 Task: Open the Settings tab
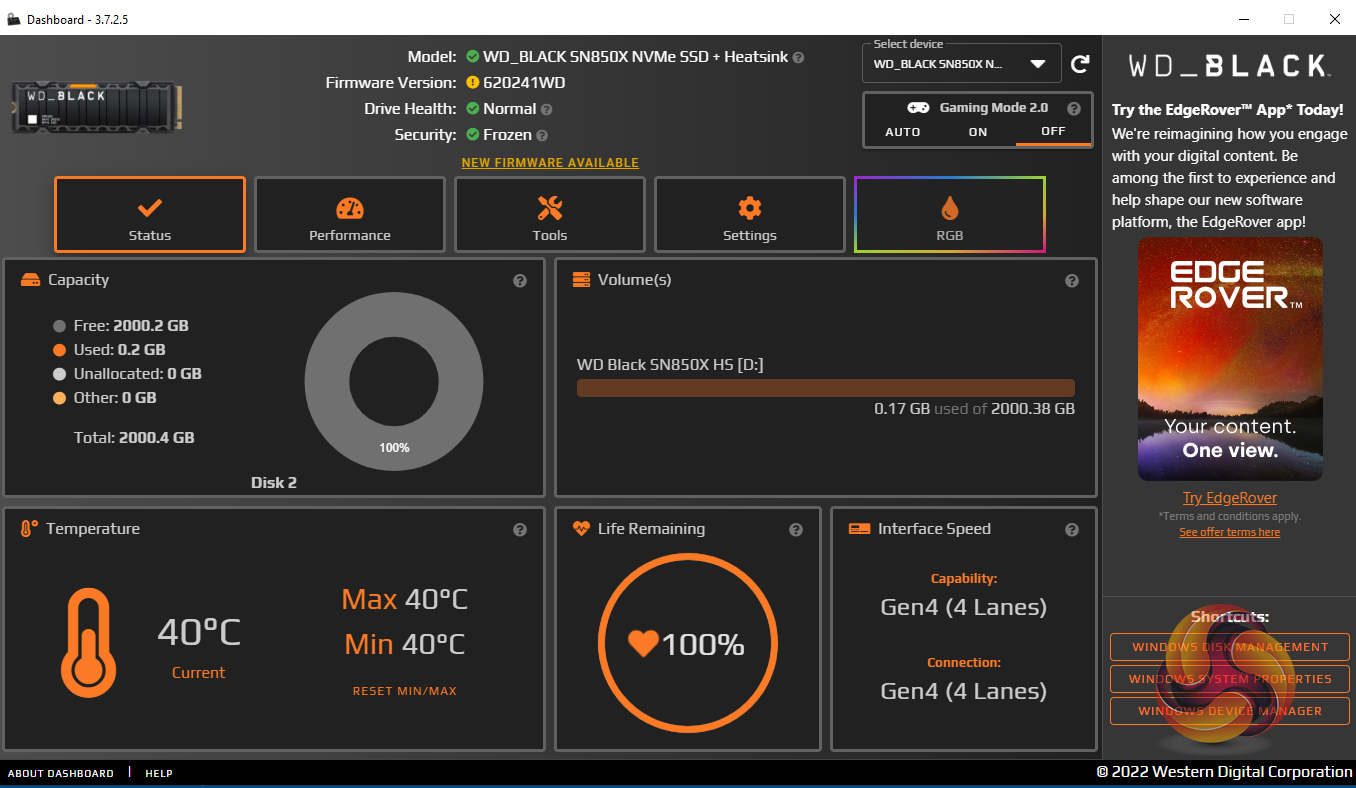click(x=750, y=215)
